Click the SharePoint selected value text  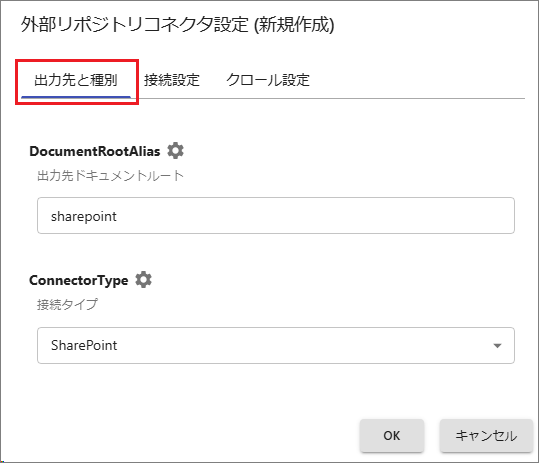coord(84,345)
